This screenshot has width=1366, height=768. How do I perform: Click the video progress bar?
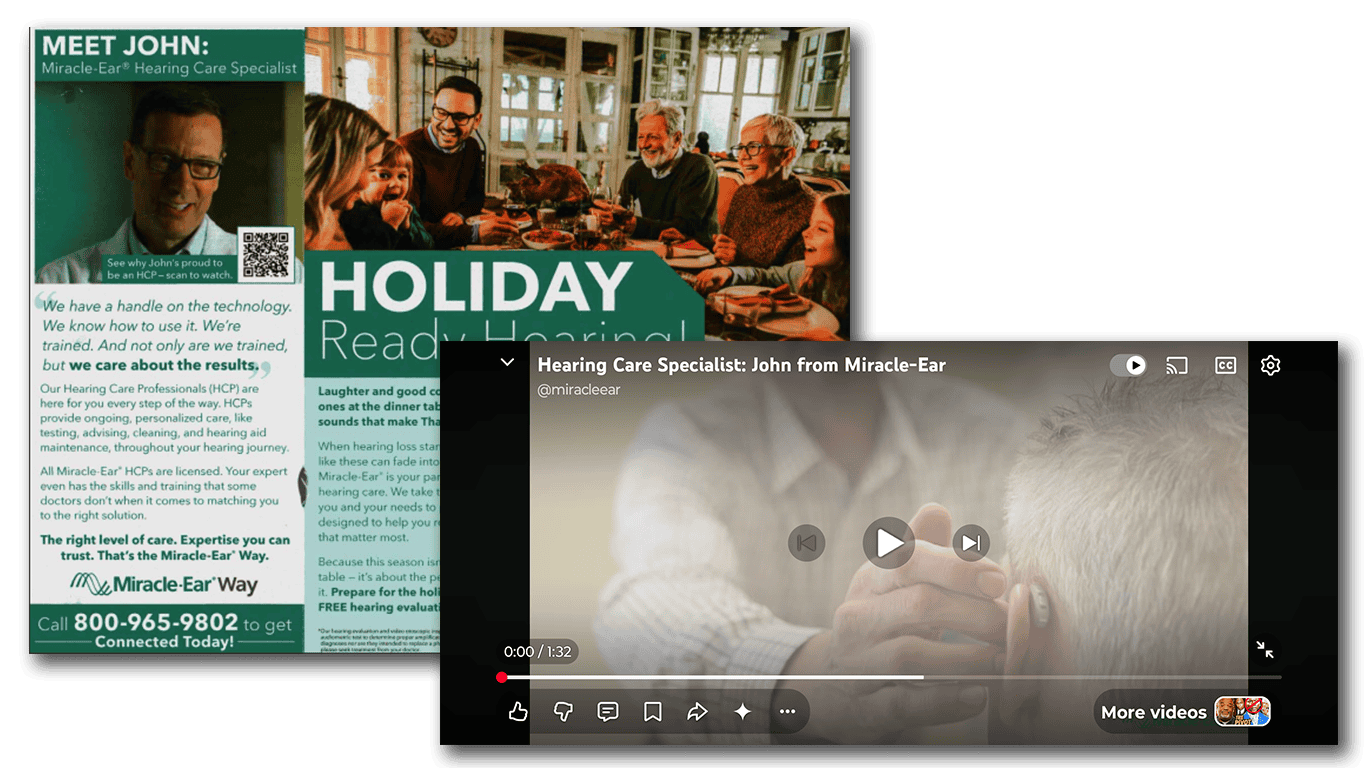891,678
